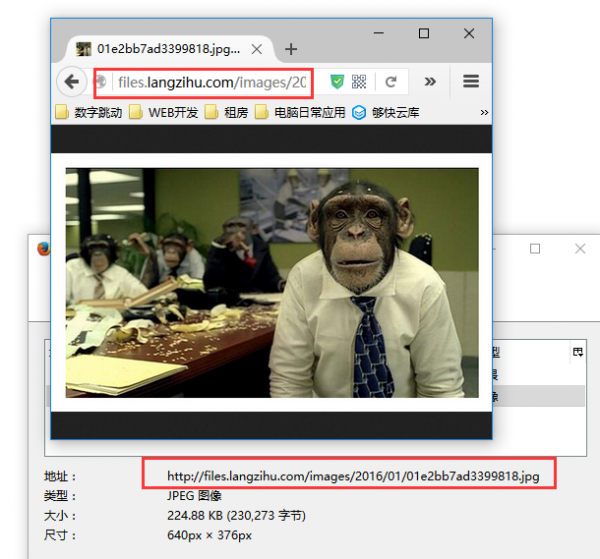Close the background page info window
600x559 pixels.
580,249
